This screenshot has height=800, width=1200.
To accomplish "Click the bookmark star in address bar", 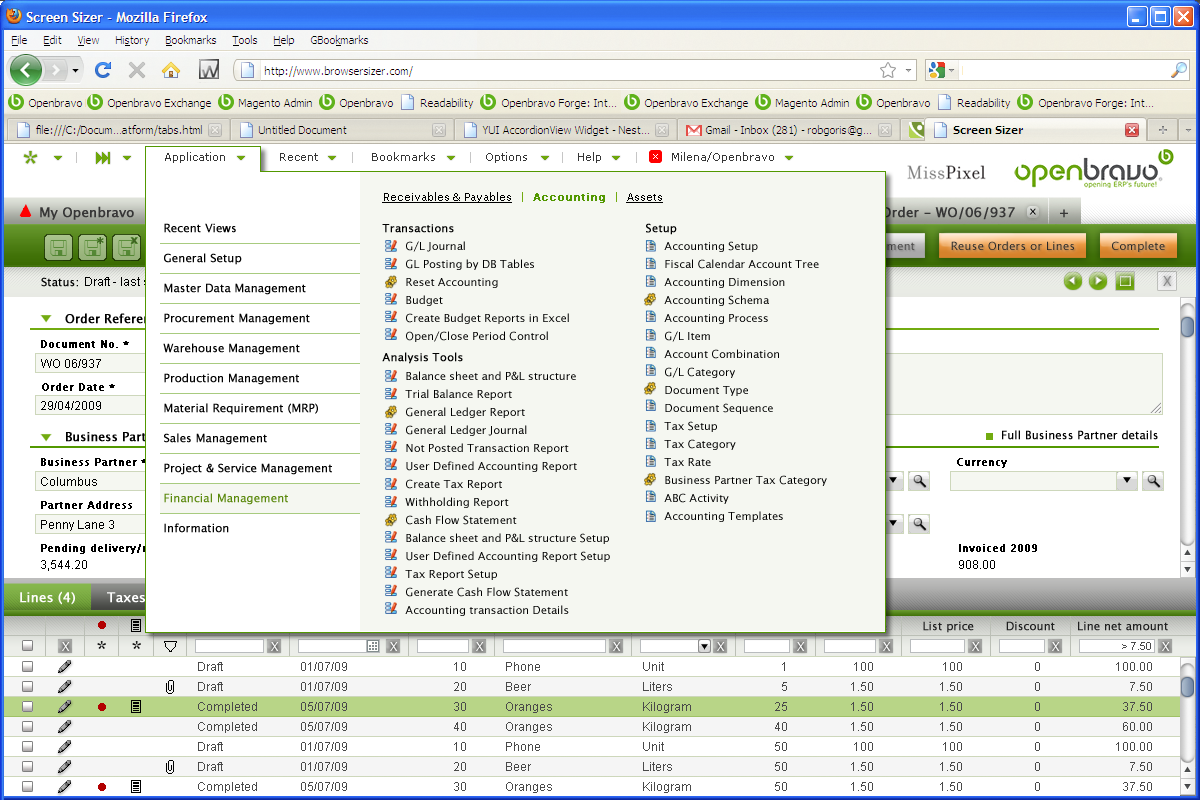I will [887, 70].
